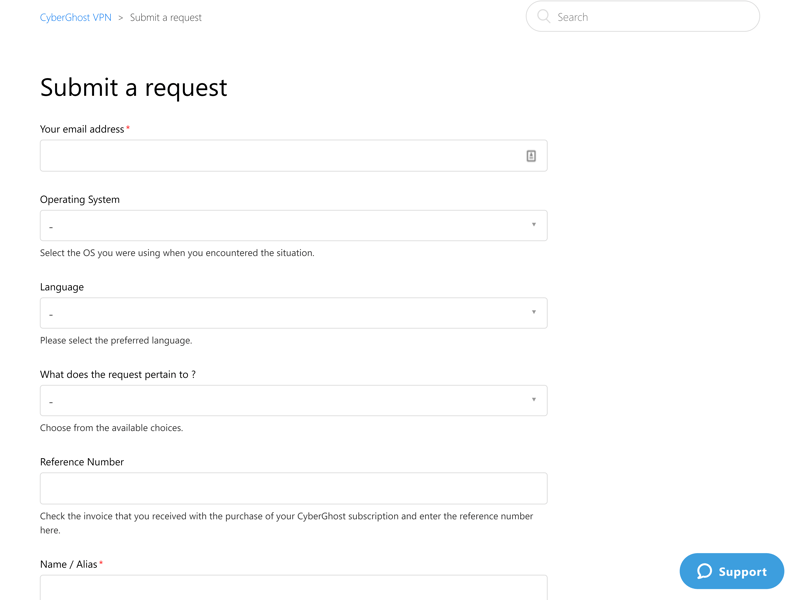Screen dimensions: 800x600
Task: Open the Operating System dropdown
Action: tap(293, 226)
